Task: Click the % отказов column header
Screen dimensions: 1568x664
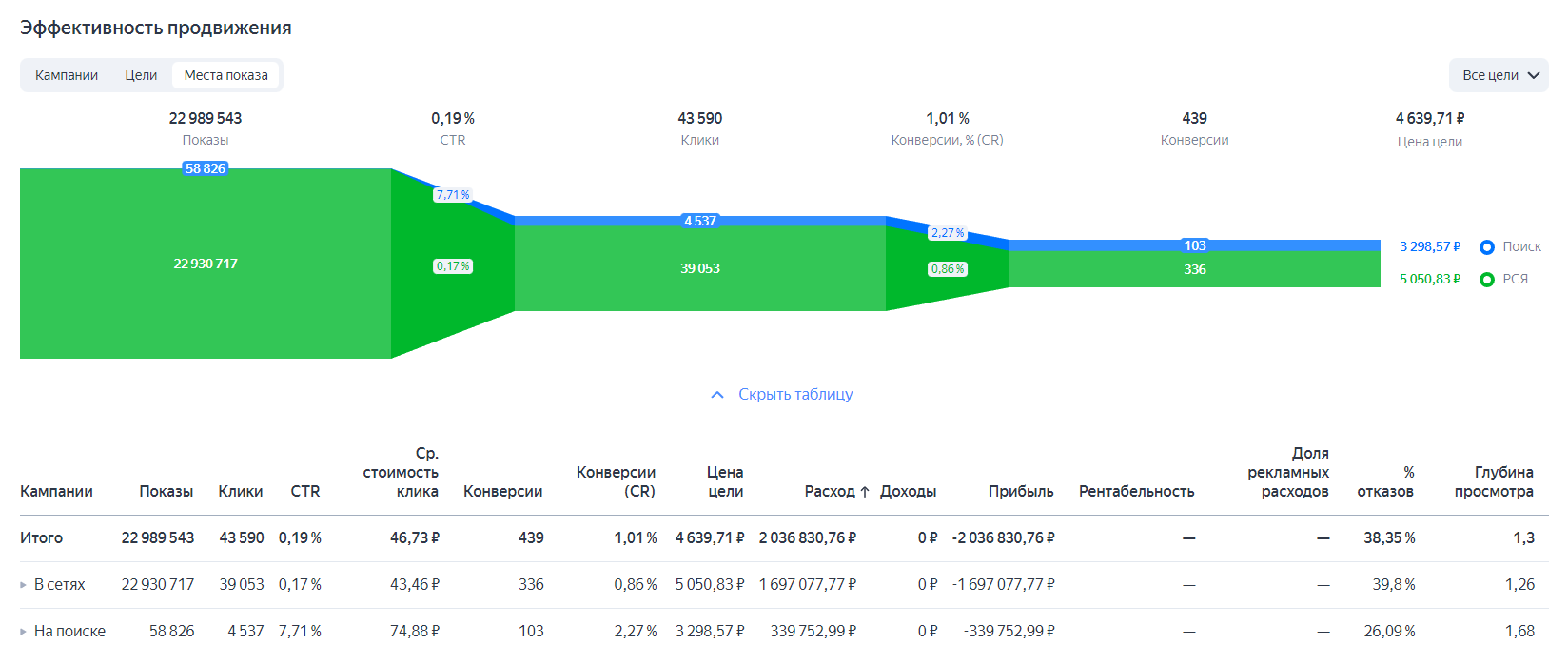Action: pos(1385,481)
